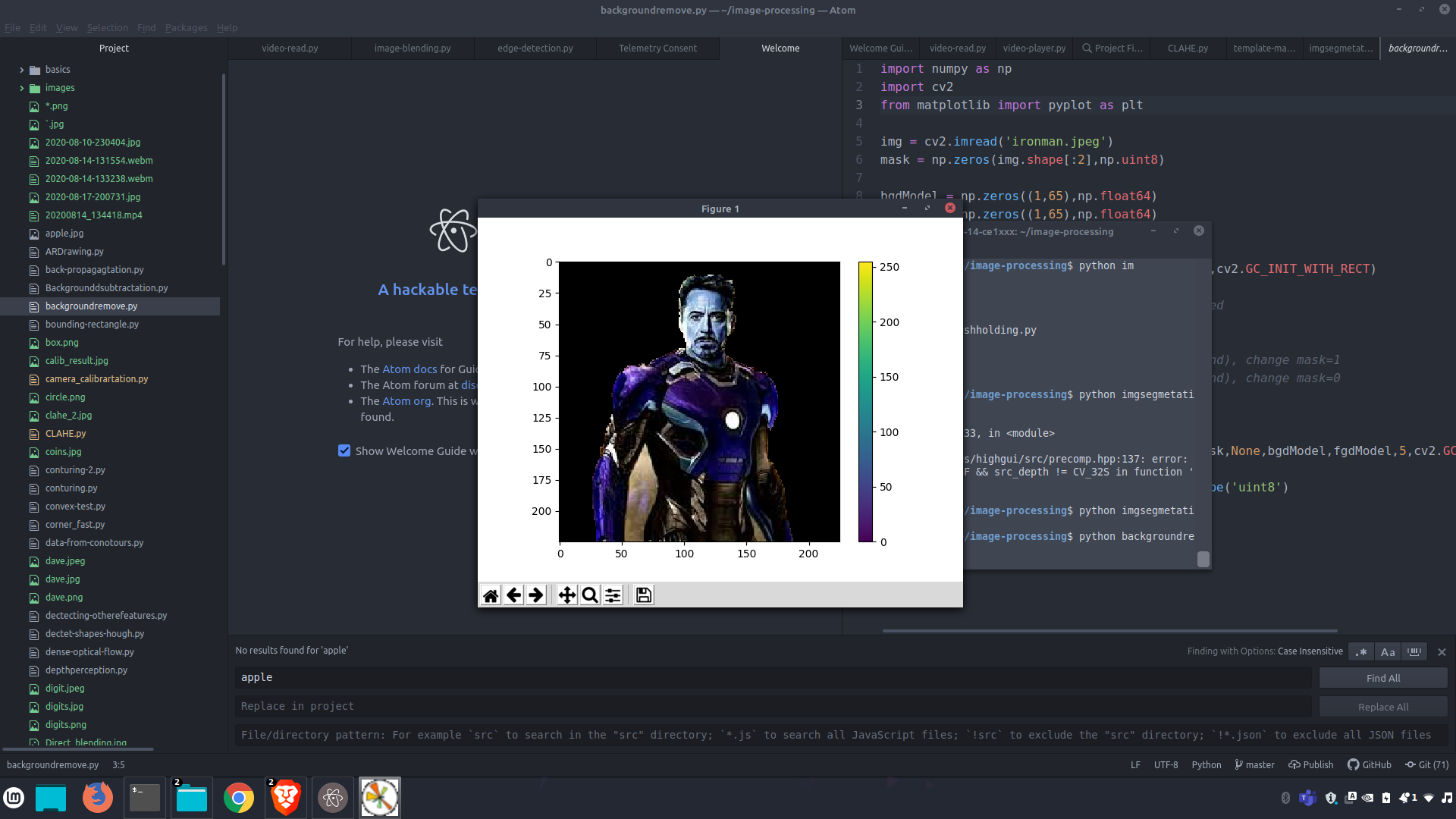Open the Atom docs link
Viewport: 1456px width, 819px height.
coord(409,369)
